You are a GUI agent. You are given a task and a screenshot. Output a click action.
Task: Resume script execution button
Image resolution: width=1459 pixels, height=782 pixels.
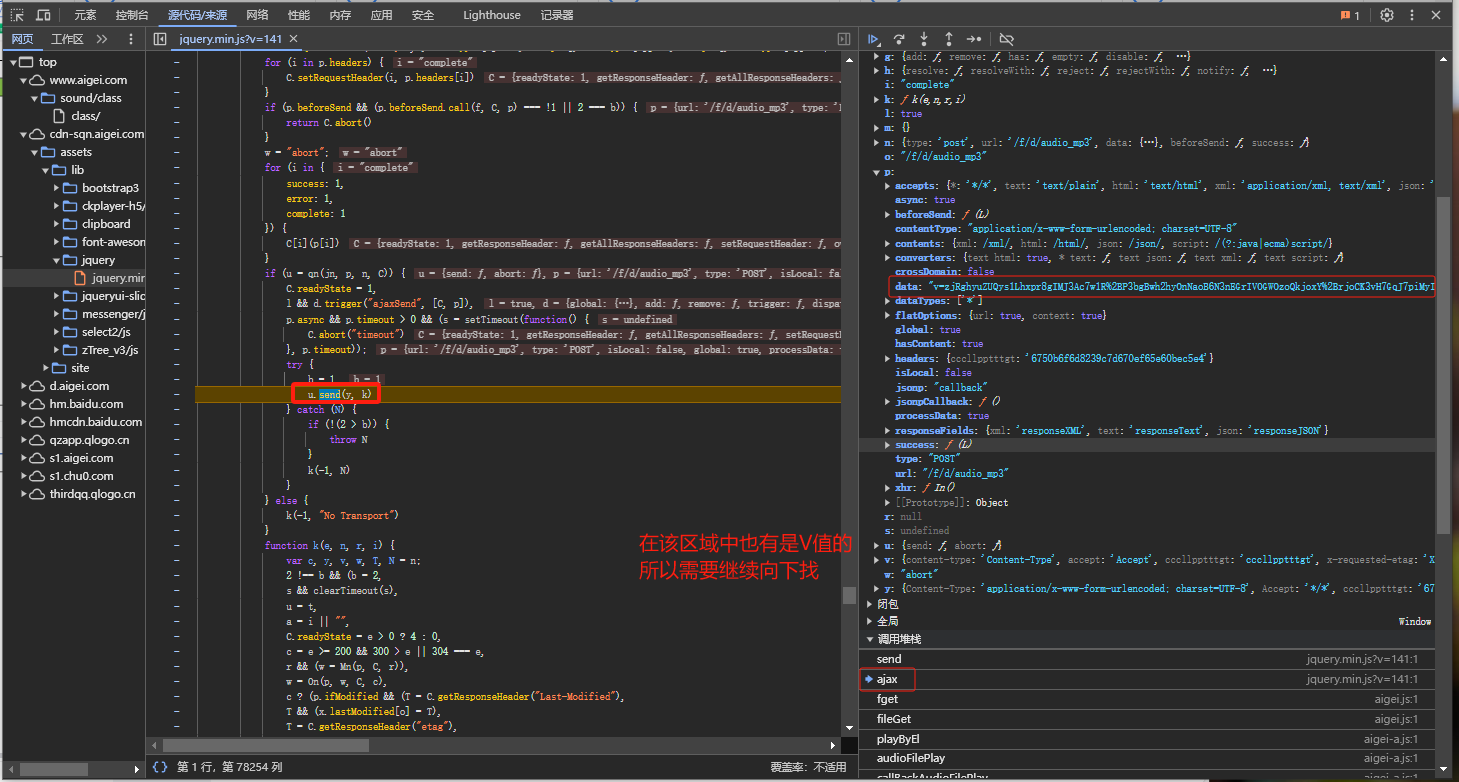(874, 39)
